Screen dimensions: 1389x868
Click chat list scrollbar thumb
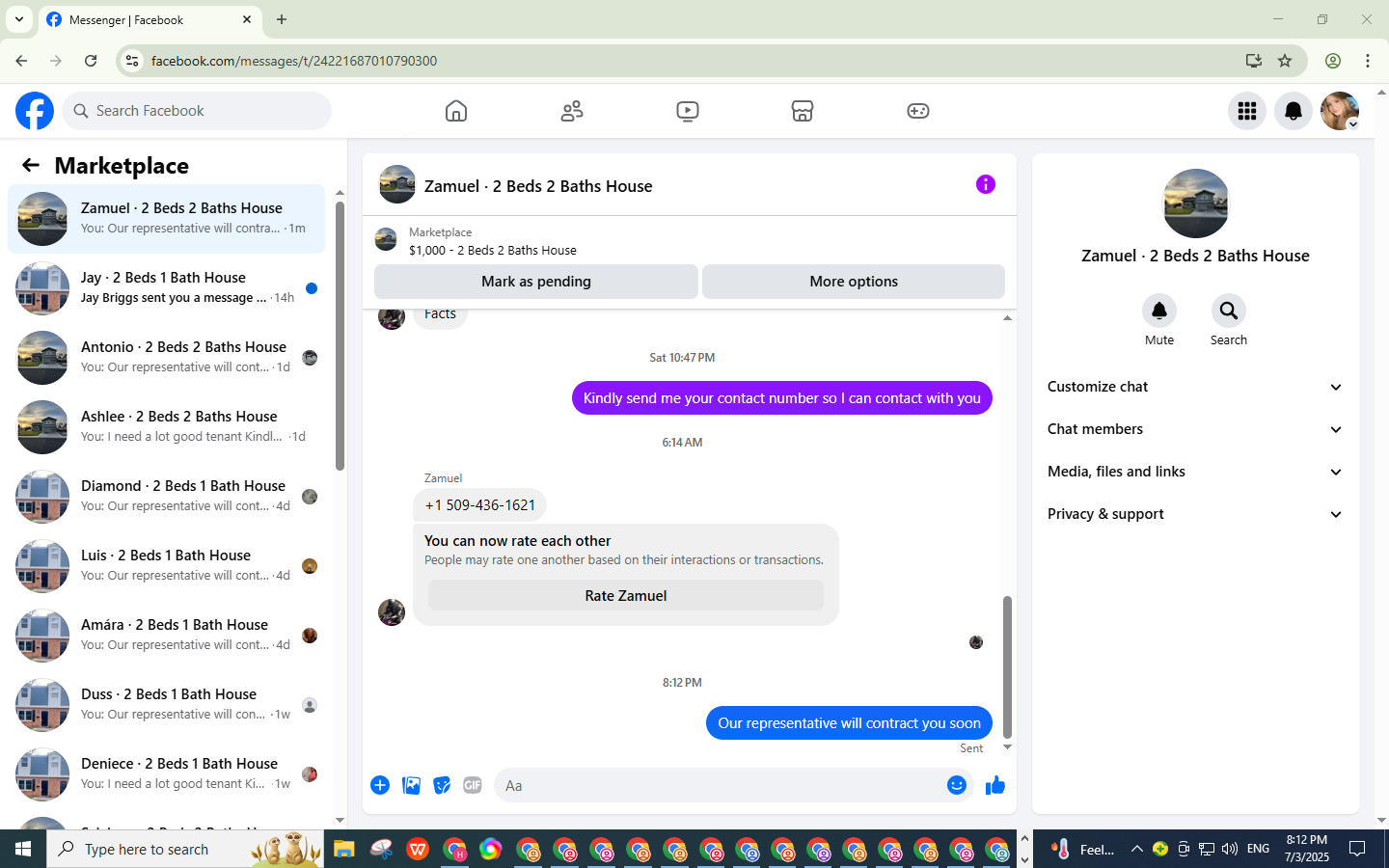click(340, 336)
